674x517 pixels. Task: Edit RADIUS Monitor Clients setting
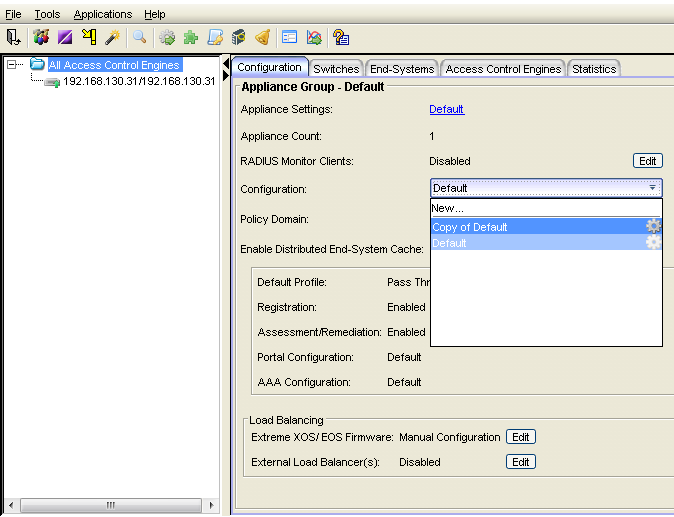tap(647, 161)
